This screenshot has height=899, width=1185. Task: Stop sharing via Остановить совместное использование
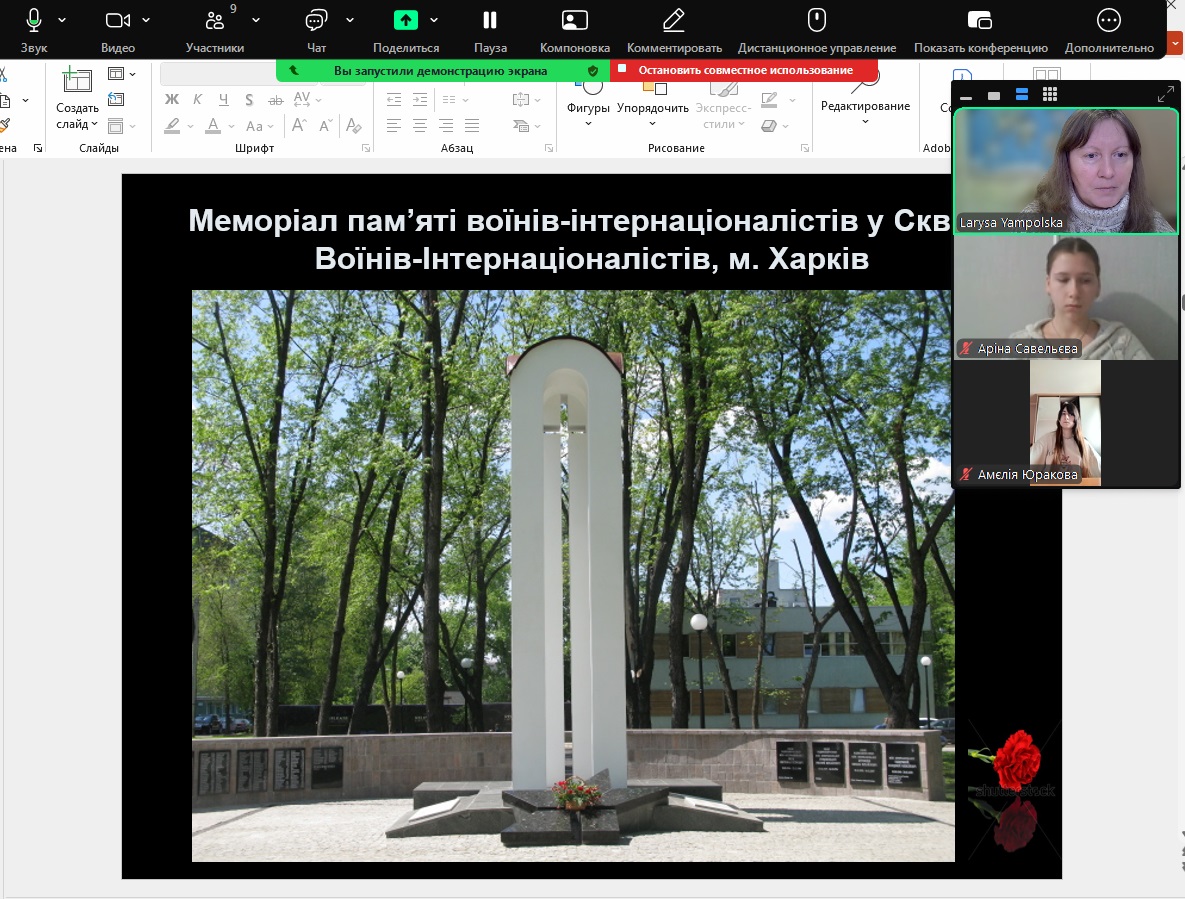pos(745,70)
